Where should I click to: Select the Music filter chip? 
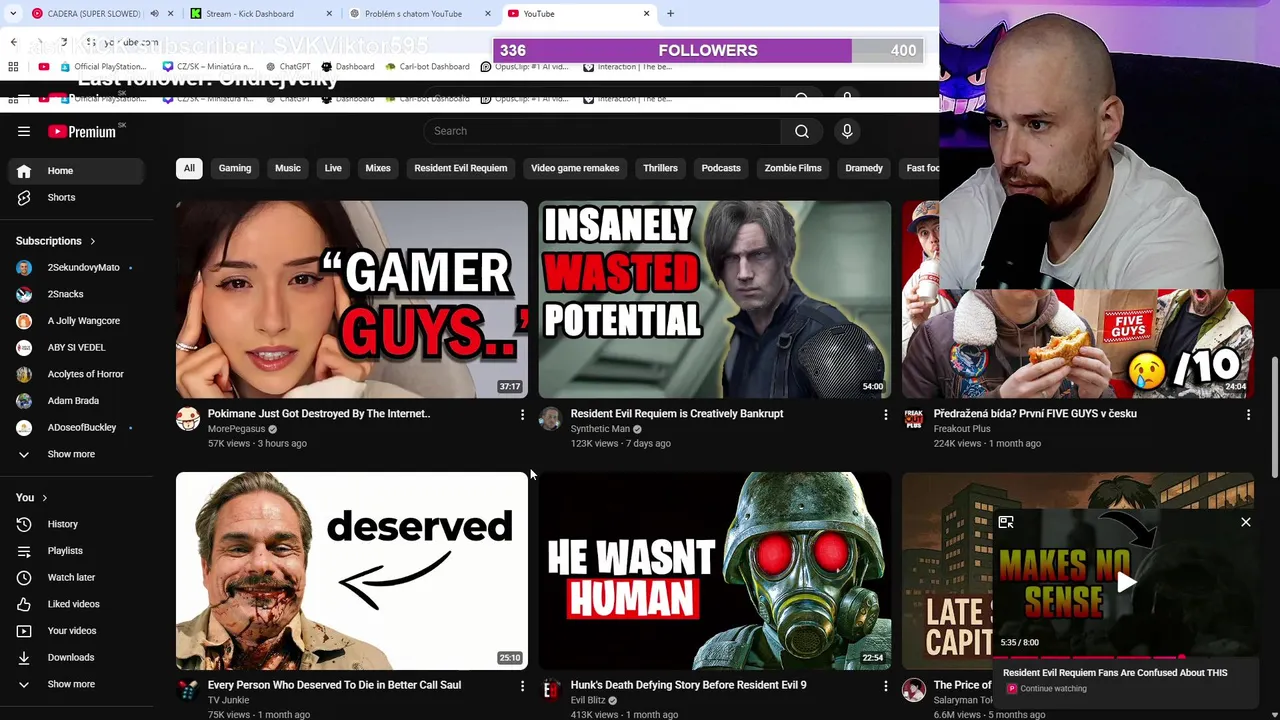(x=288, y=168)
